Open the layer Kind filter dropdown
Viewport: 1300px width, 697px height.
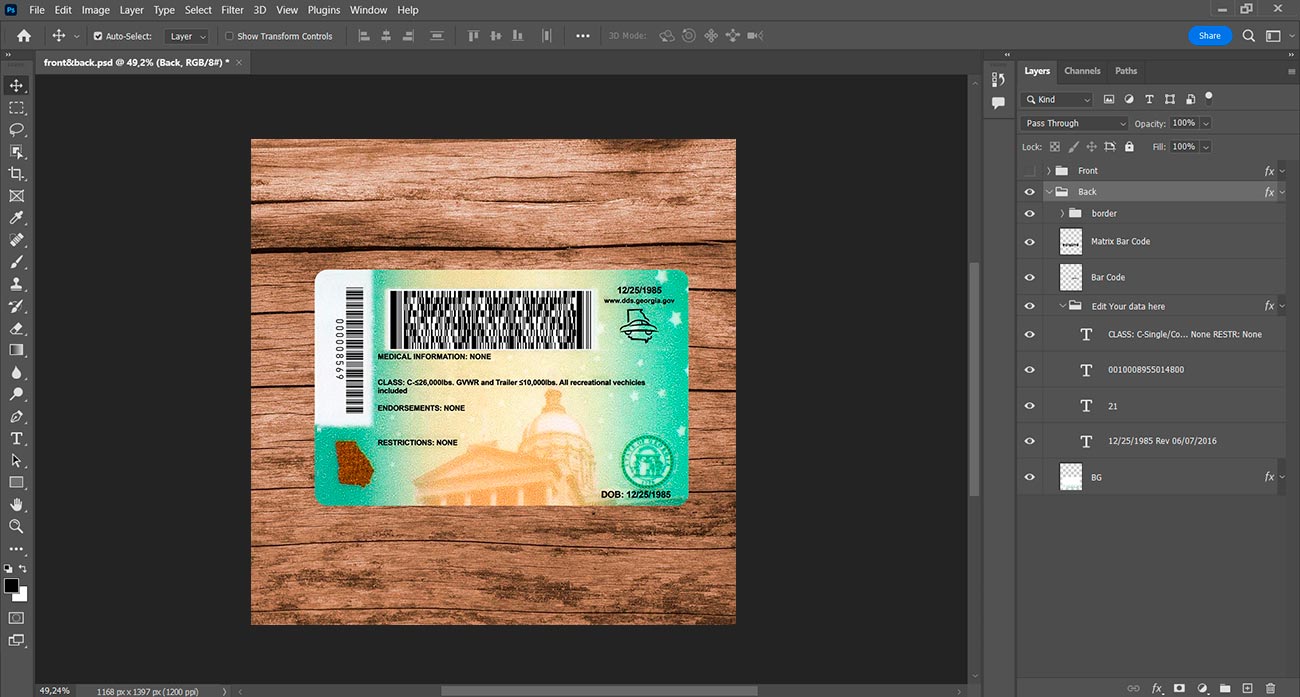click(x=1057, y=99)
